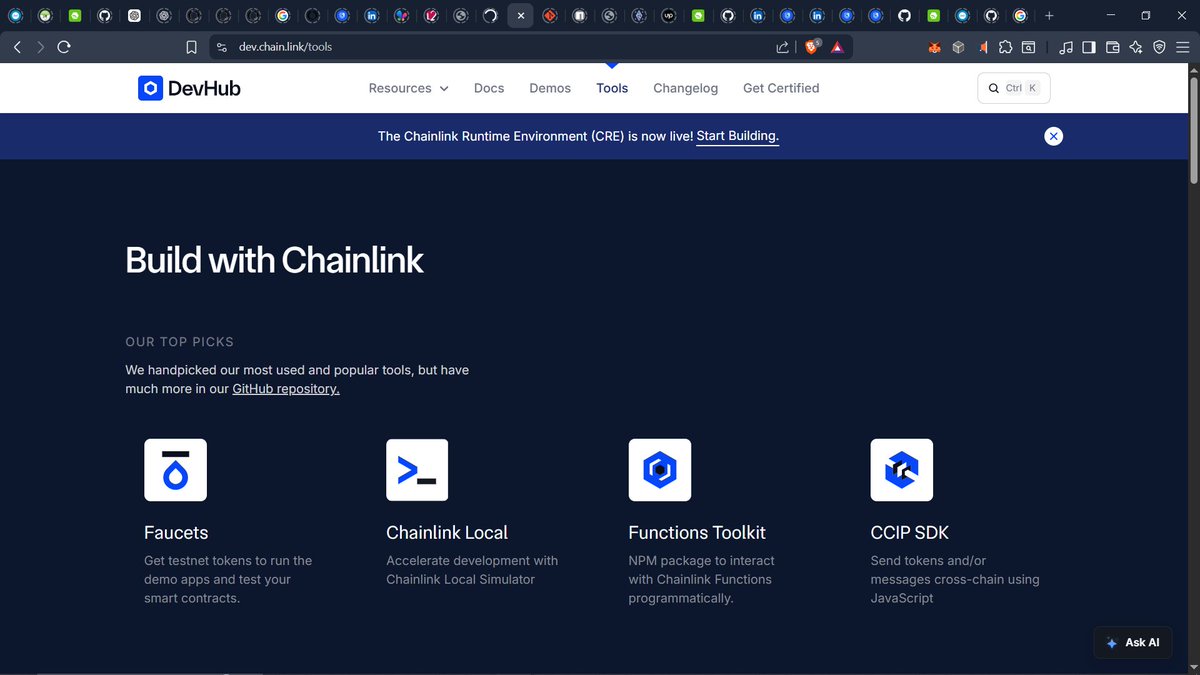Click the DevHub logo
The width and height of the screenshot is (1200, 675).
pos(189,88)
